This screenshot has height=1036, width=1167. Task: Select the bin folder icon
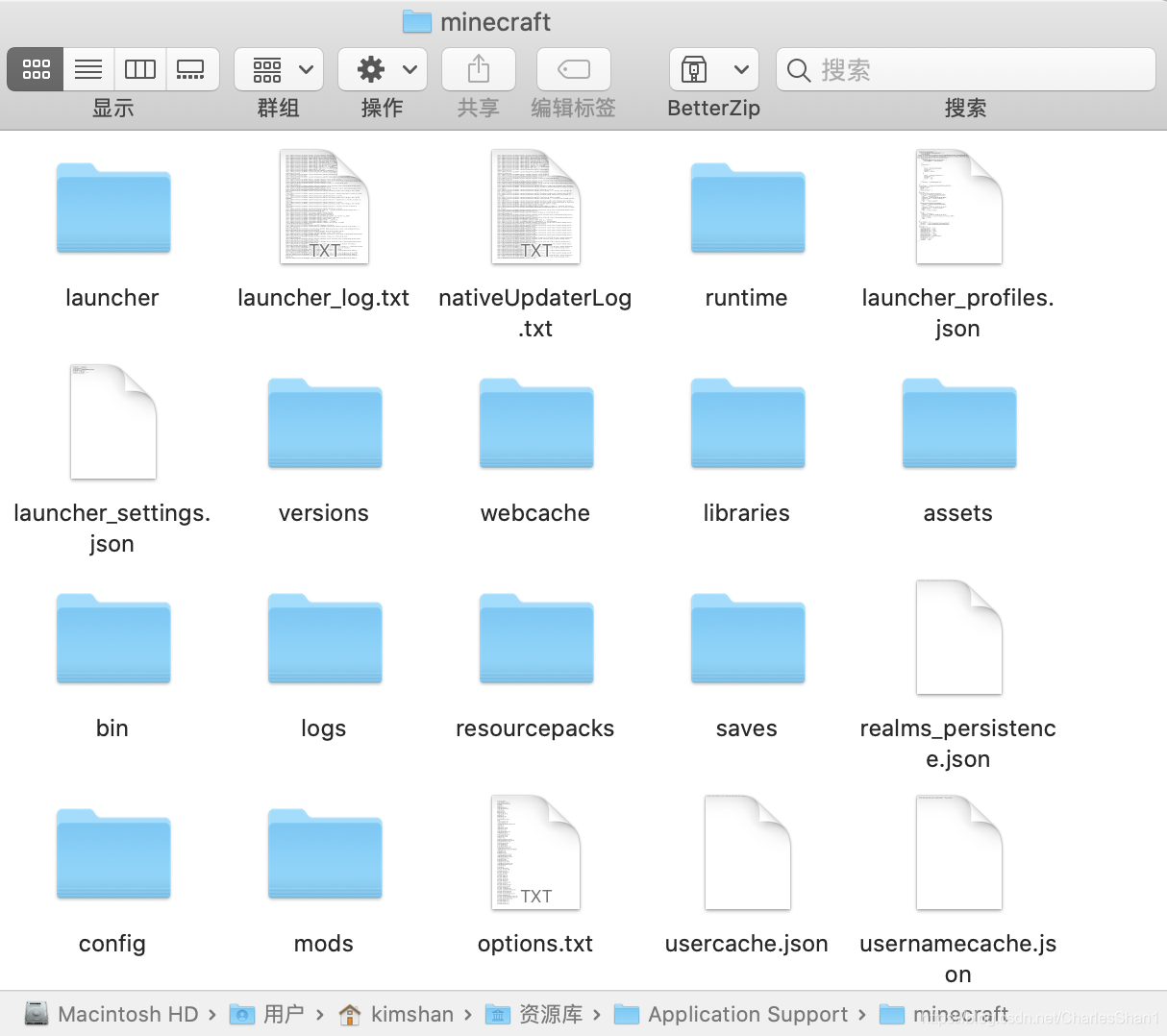[x=113, y=639]
